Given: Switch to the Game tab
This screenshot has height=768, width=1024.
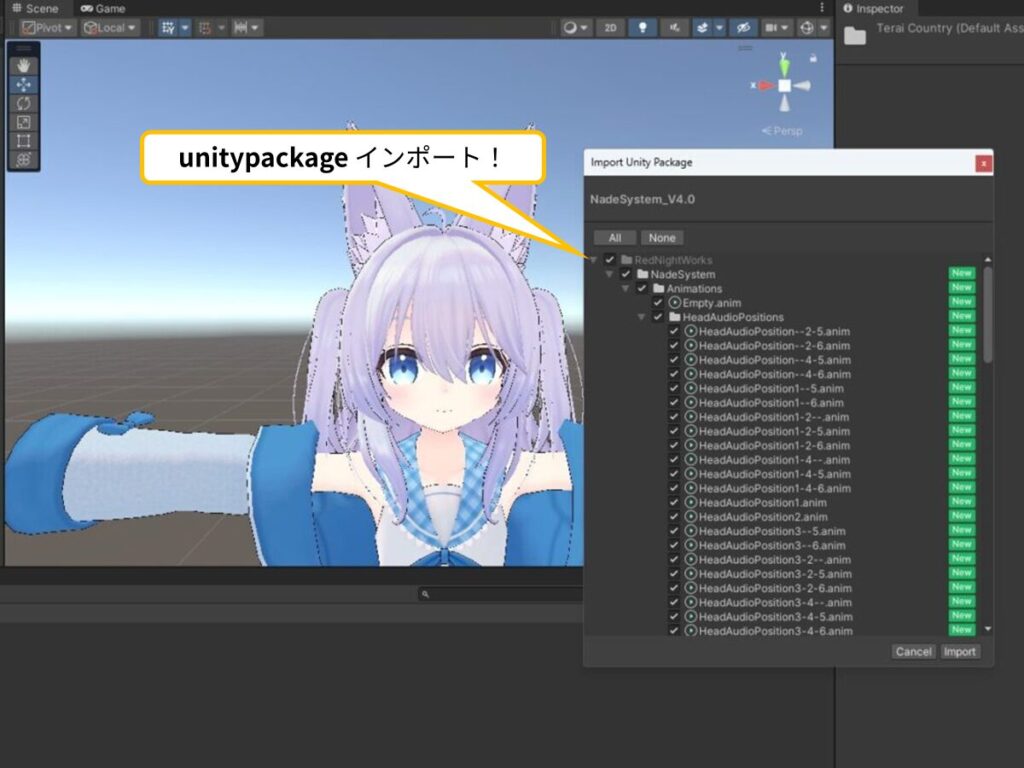Looking at the screenshot, I should click(103, 8).
